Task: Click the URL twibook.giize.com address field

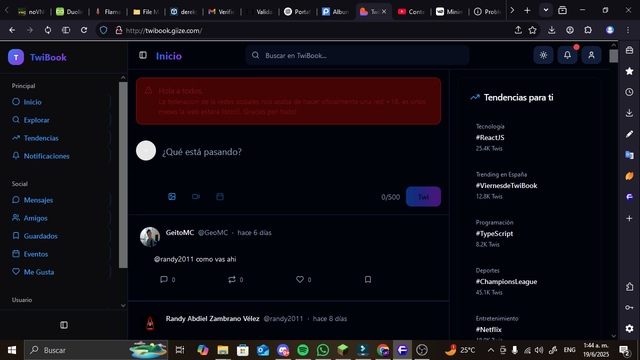Action: pyautogui.click(x=164, y=31)
